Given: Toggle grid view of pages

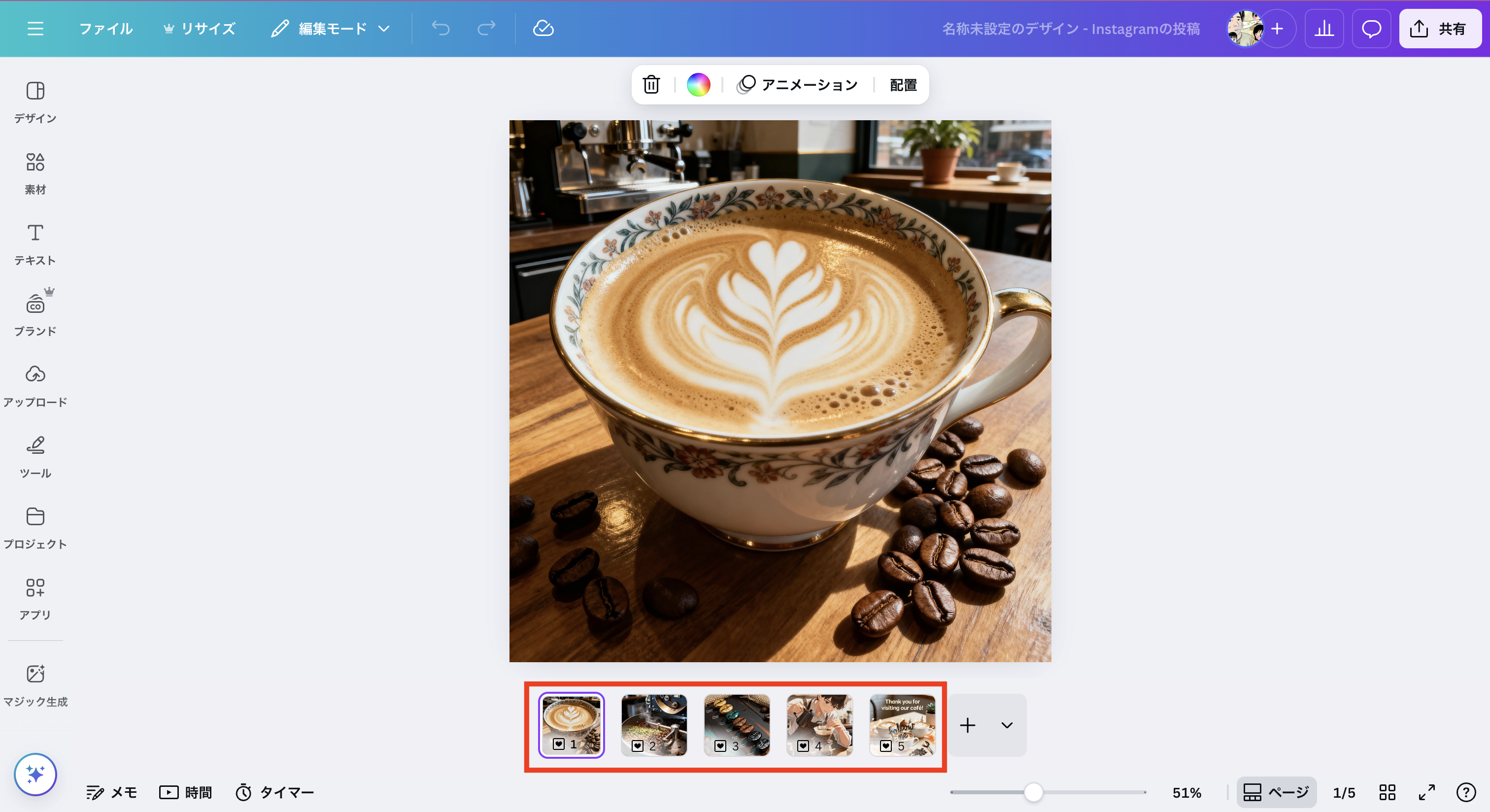Looking at the screenshot, I should coord(1387,792).
